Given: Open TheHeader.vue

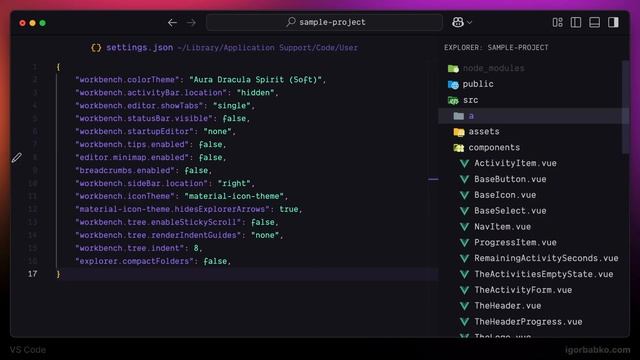Looking at the screenshot, I should tap(507, 306).
